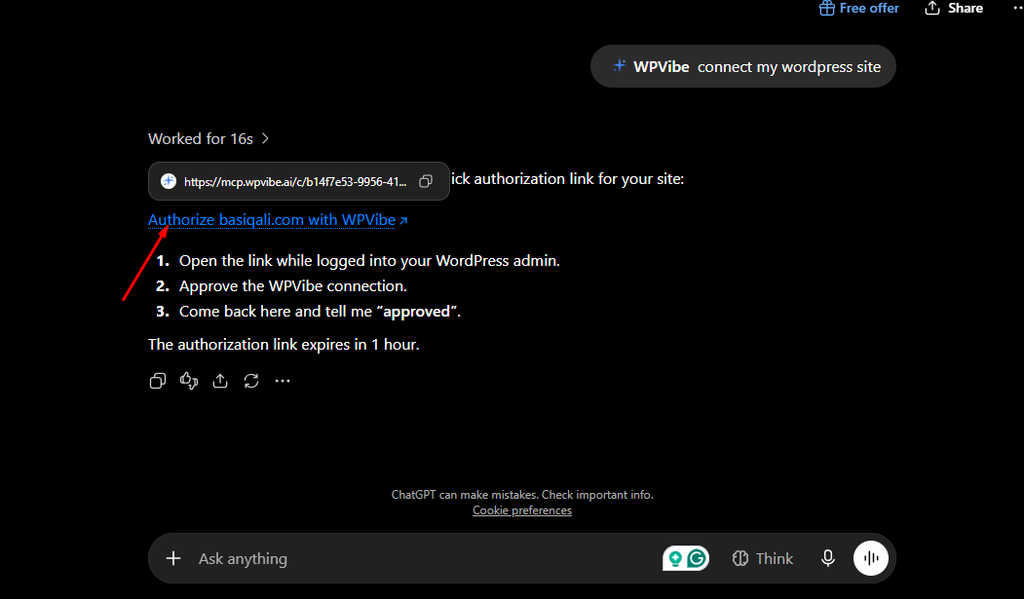Start voice mode with the white waveform button
The image size is (1024, 599).
[871, 559]
